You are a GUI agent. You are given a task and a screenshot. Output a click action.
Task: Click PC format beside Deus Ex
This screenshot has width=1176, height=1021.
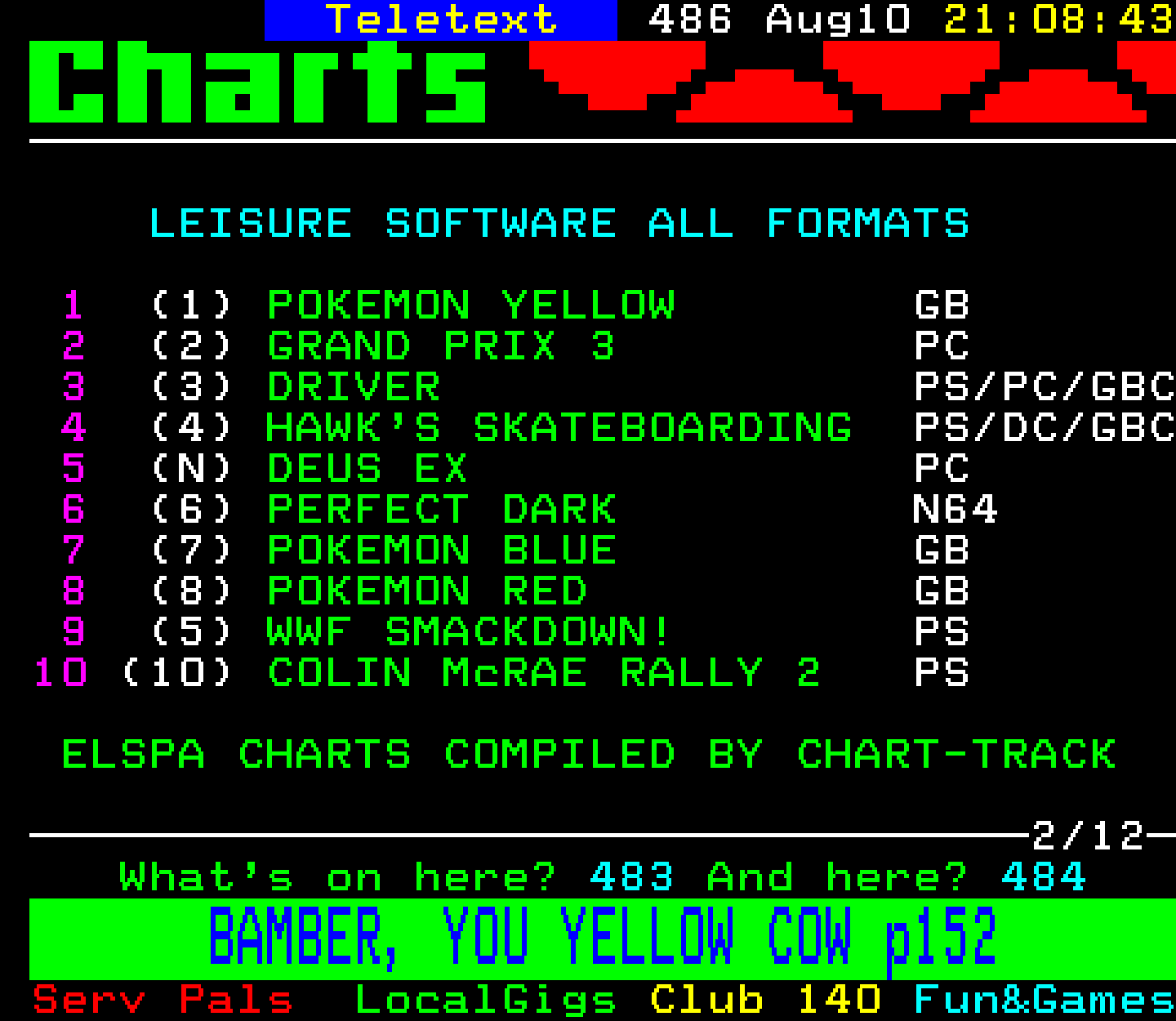click(x=942, y=469)
